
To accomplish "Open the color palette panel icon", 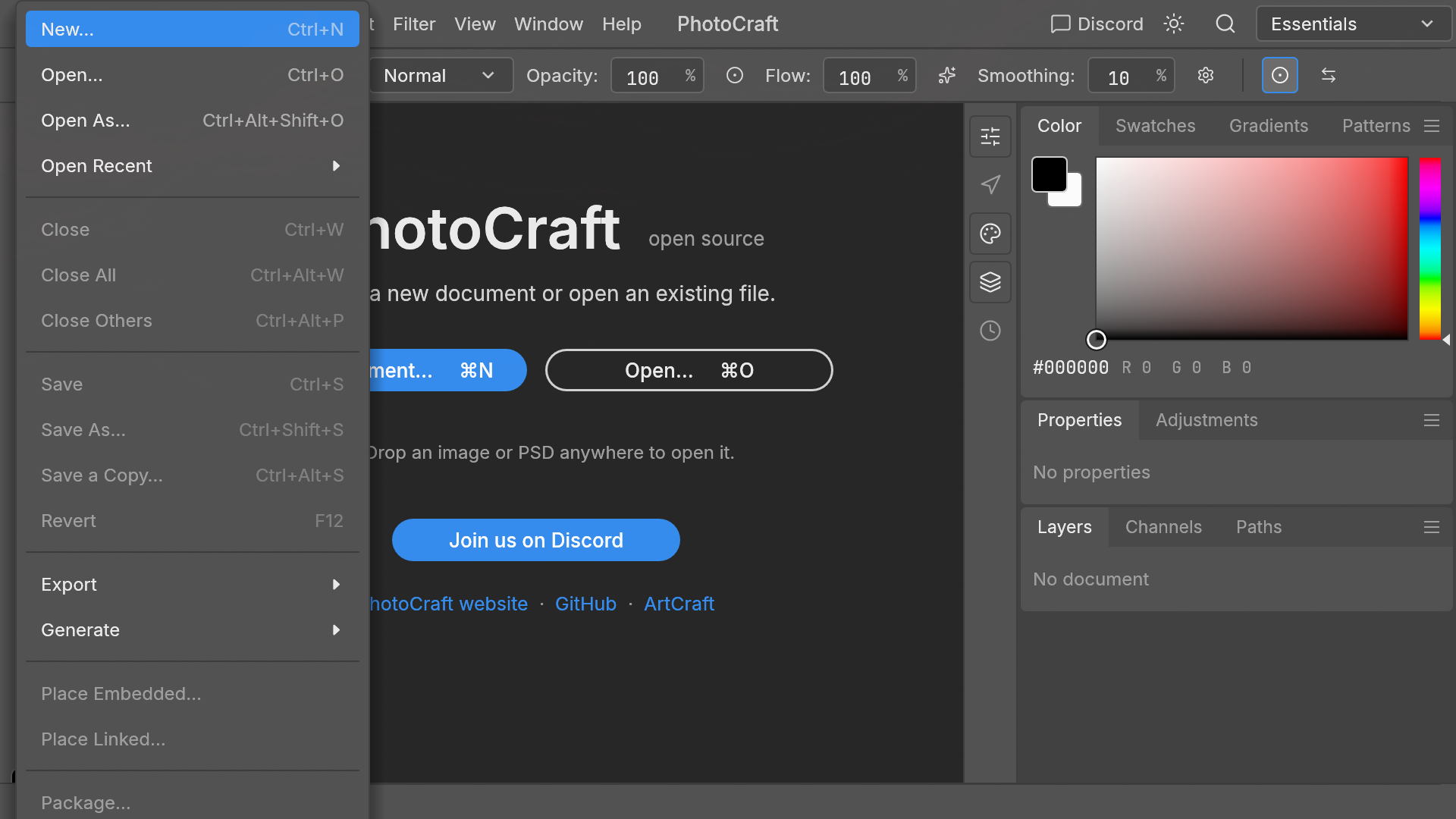I will click(990, 234).
